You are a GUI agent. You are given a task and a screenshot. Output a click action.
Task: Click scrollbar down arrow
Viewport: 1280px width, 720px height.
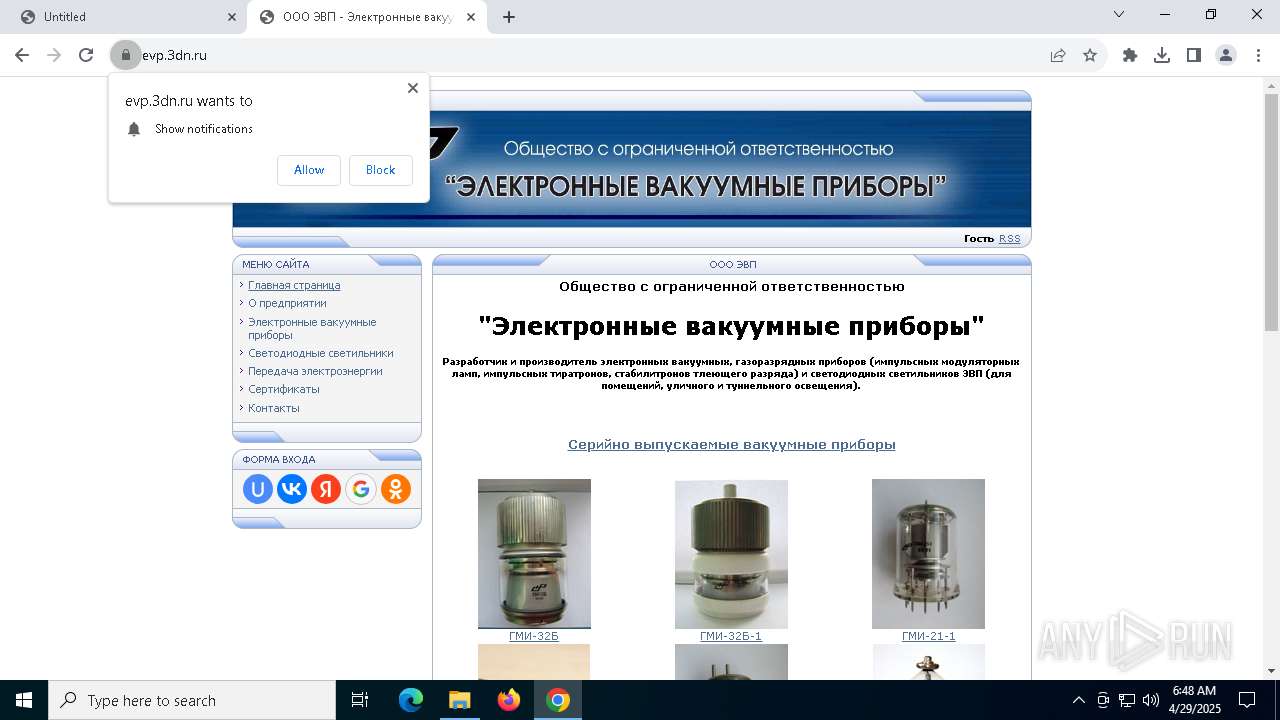pyautogui.click(x=1271, y=670)
